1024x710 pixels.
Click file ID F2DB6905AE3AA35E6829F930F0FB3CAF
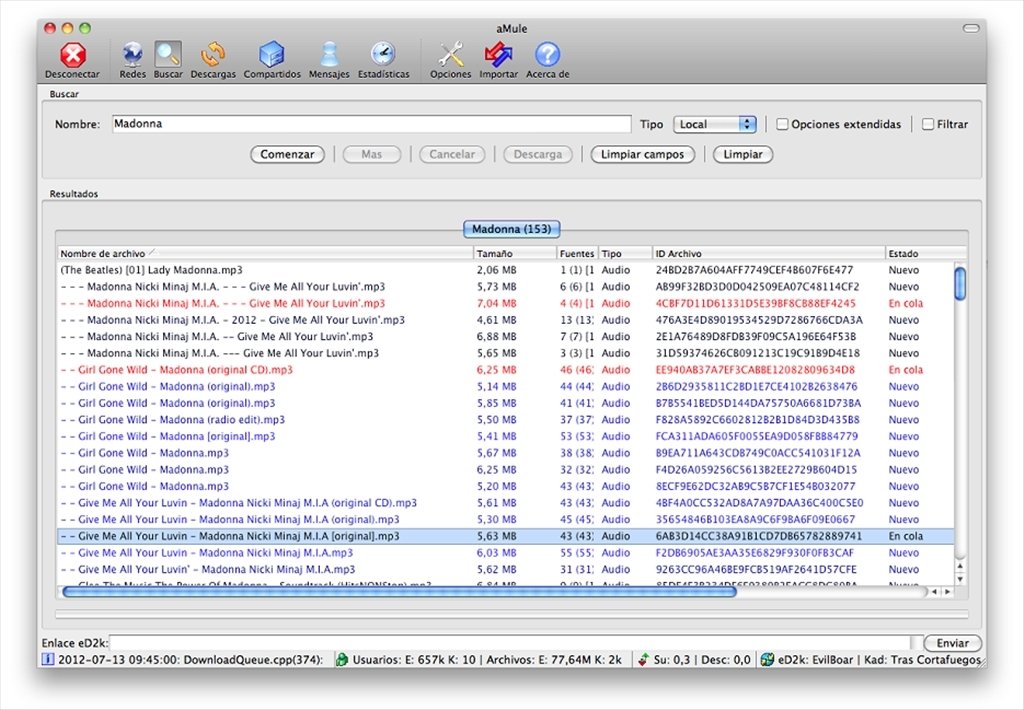754,553
